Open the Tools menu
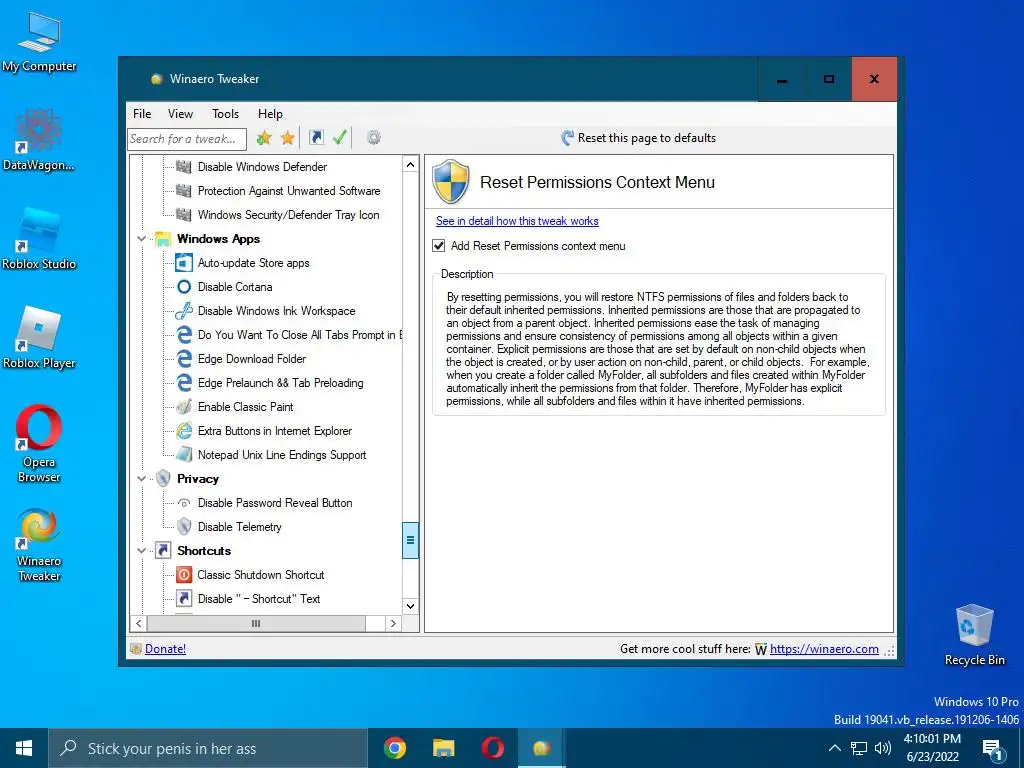Screen dimensions: 1024x768 (x=225, y=114)
